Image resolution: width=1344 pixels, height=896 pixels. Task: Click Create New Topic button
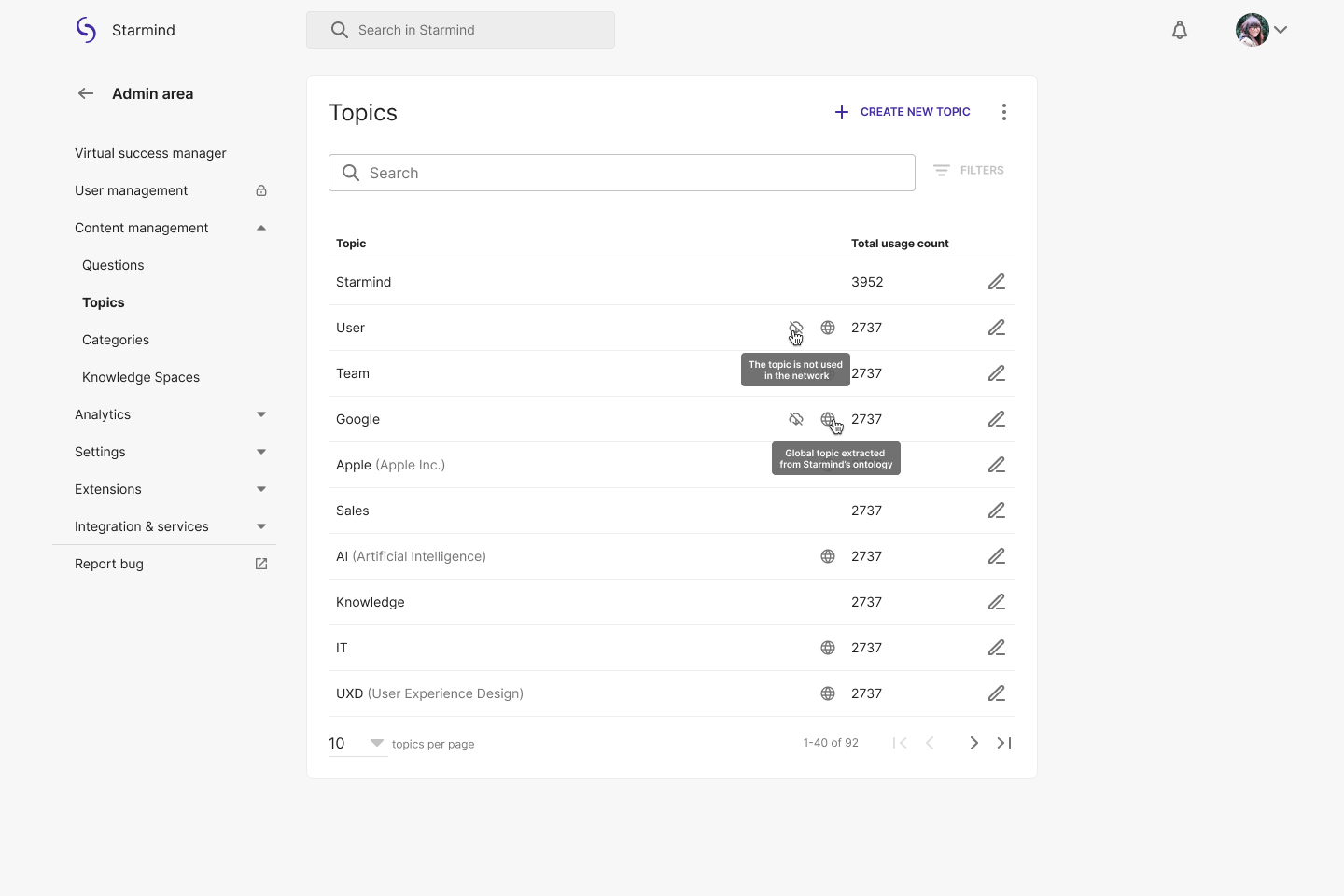click(902, 112)
